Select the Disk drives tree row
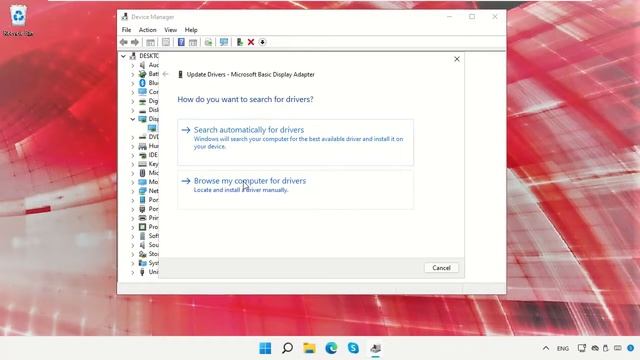Screen dimensions: 640x360 (149, 110)
